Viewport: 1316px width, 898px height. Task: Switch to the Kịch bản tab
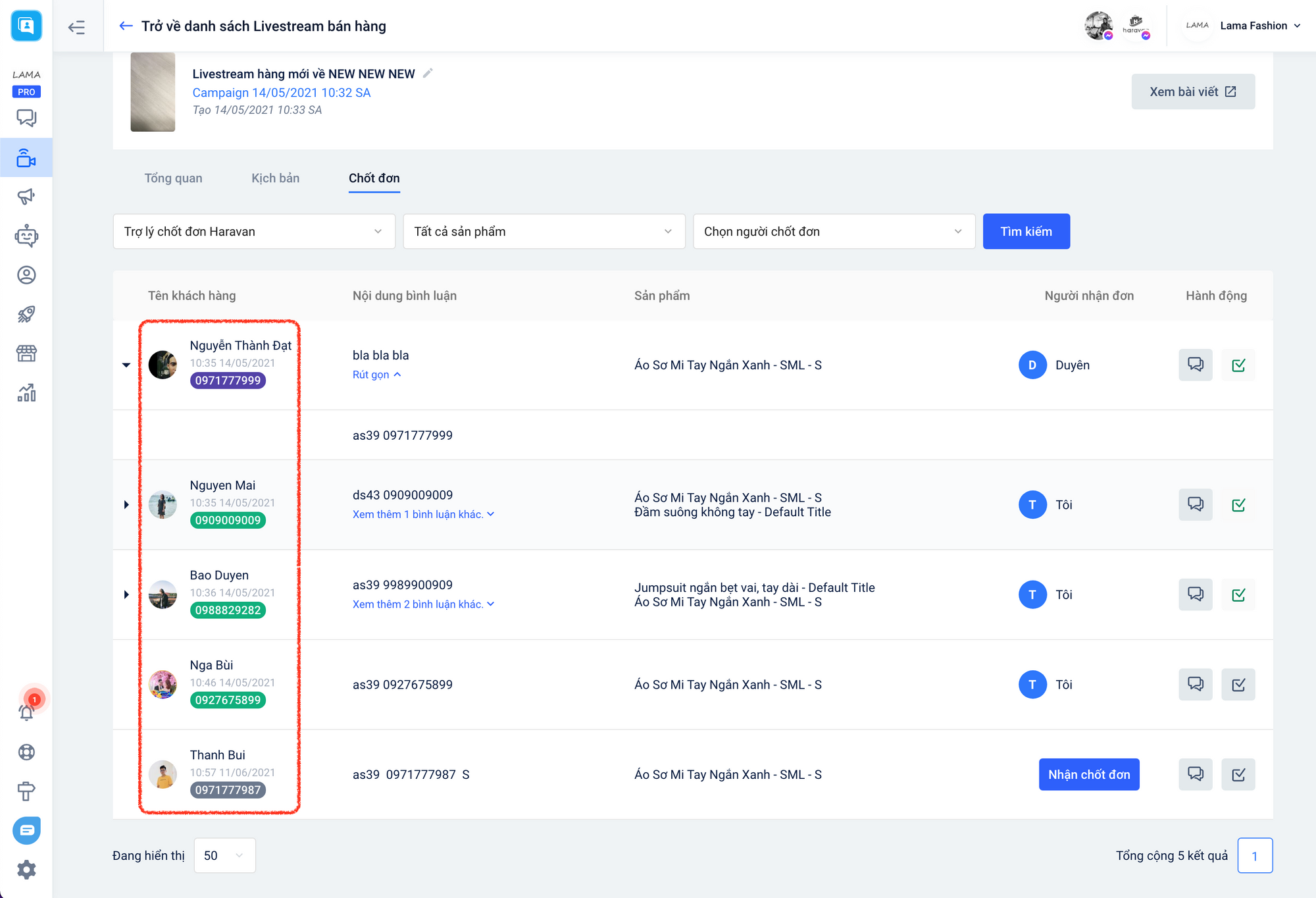tap(275, 178)
